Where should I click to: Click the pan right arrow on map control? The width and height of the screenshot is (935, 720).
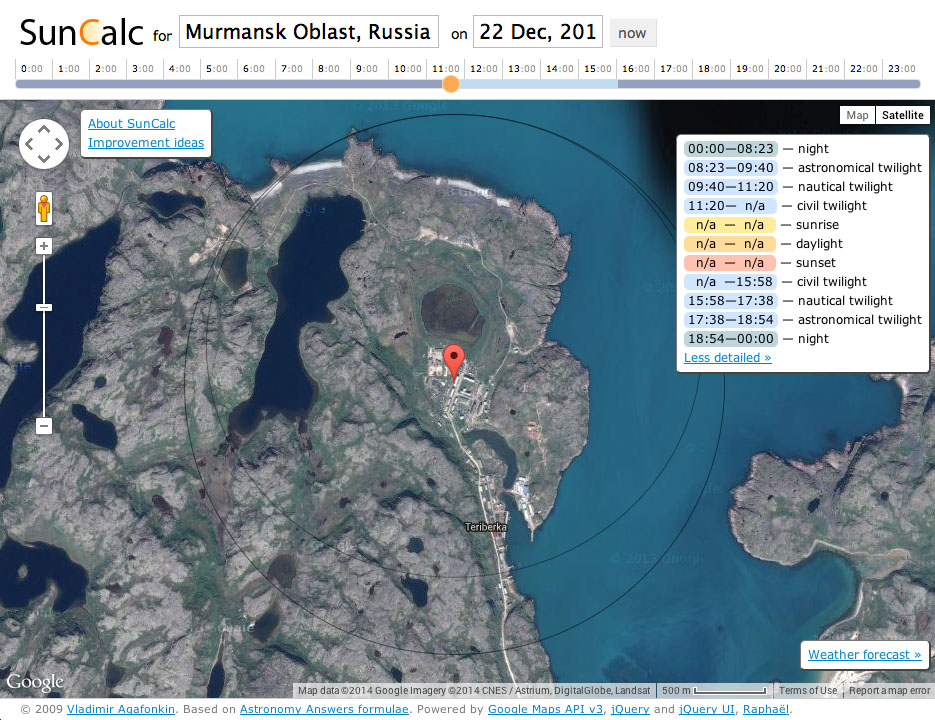[59, 144]
